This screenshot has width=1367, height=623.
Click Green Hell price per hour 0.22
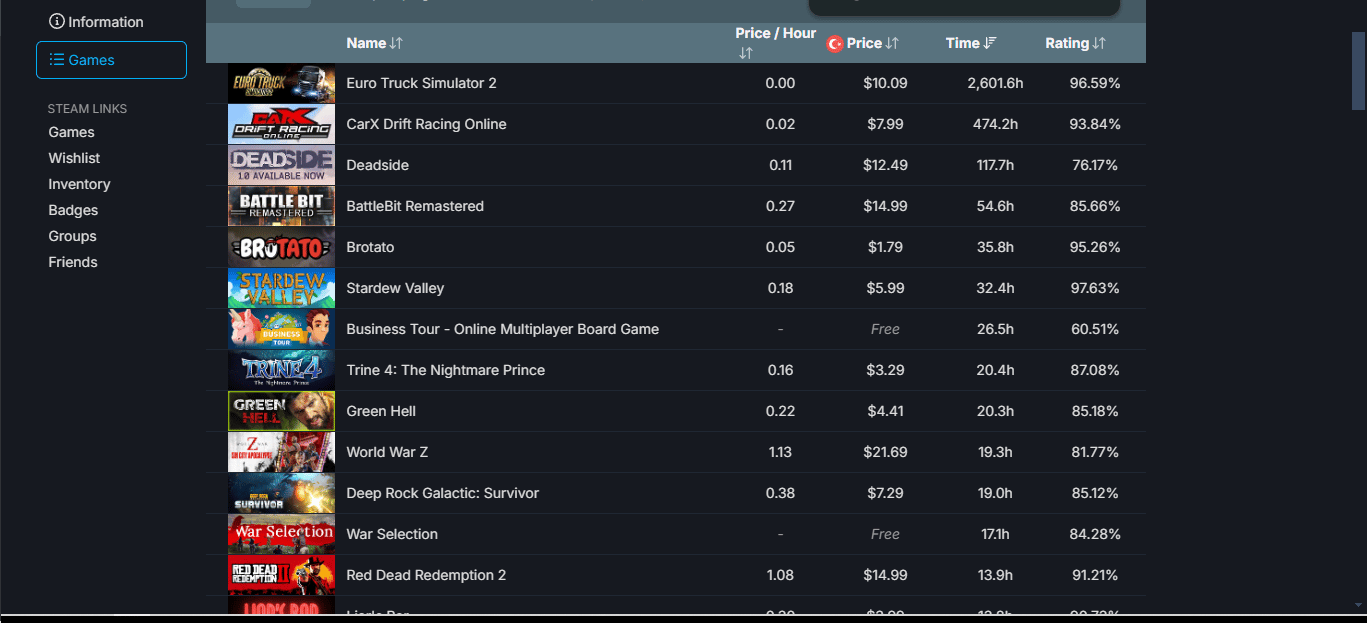(780, 411)
